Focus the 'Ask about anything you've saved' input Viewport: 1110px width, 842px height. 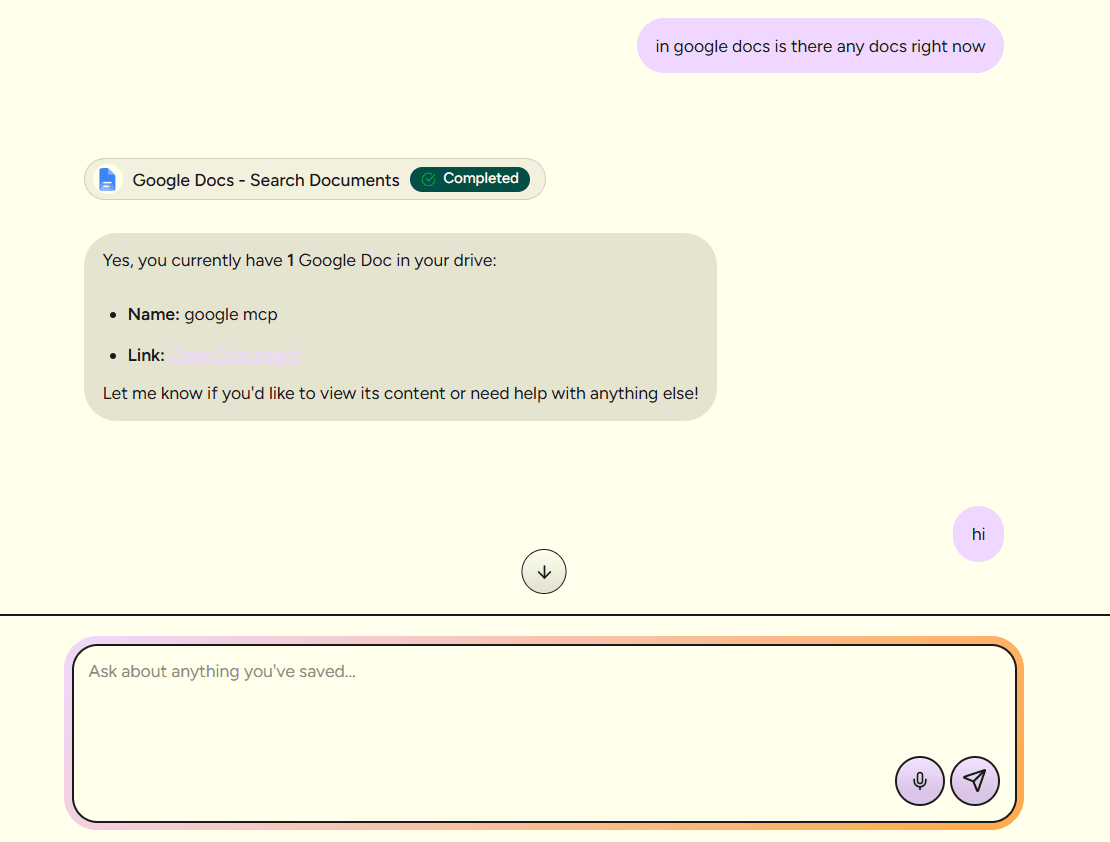(544, 733)
